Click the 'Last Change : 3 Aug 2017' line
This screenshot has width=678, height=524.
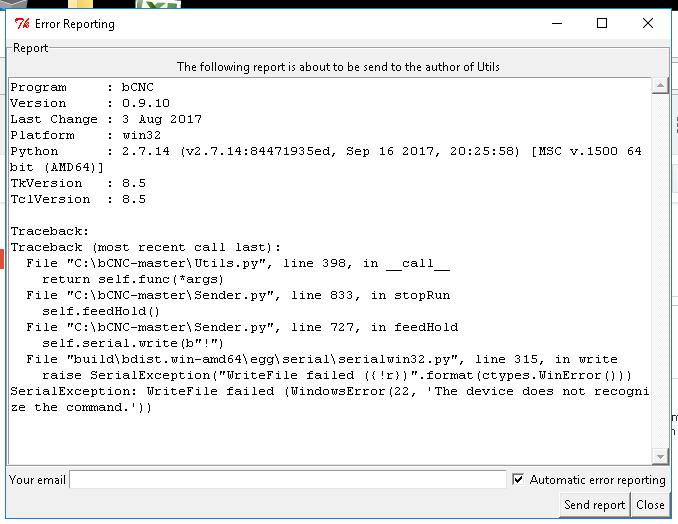tap(106, 119)
